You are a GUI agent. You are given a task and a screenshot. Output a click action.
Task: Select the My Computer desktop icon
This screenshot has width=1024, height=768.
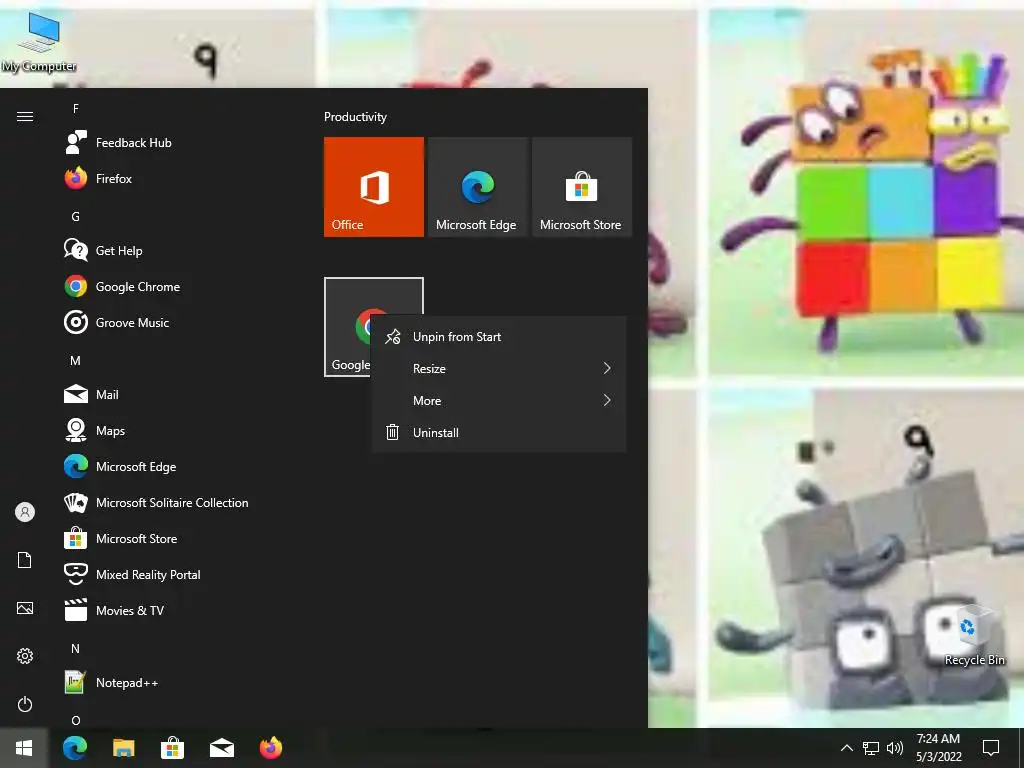39,42
